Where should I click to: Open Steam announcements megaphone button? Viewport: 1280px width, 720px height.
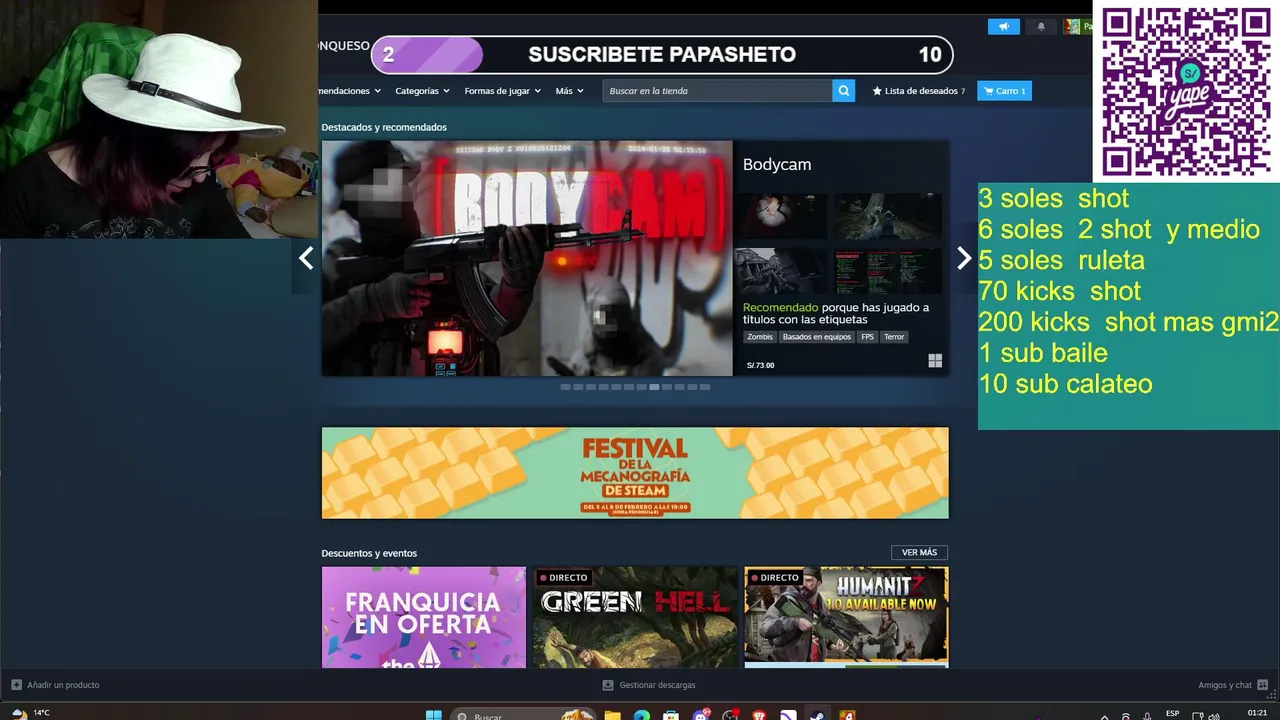click(1003, 27)
